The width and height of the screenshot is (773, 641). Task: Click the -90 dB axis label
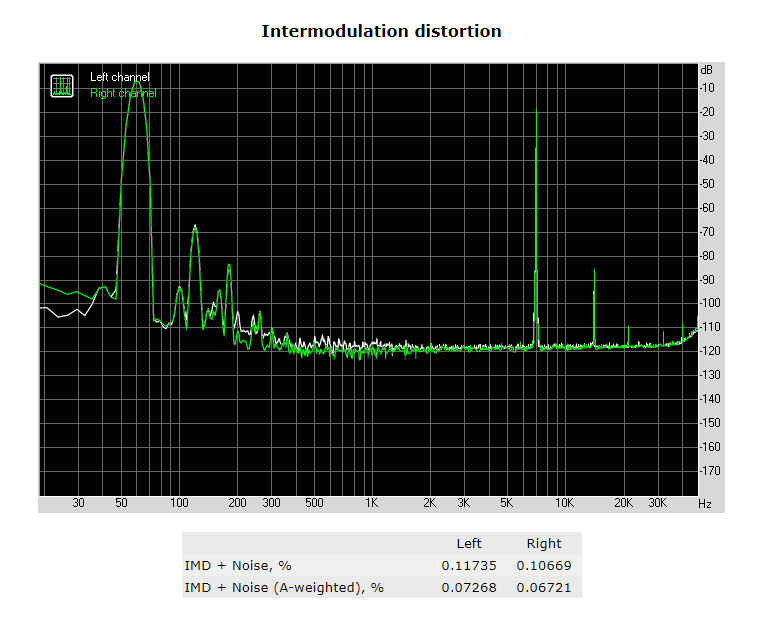click(x=707, y=280)
